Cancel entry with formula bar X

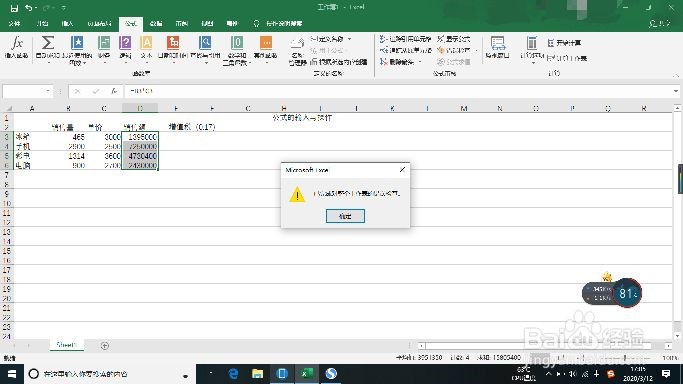coord(77,91)
